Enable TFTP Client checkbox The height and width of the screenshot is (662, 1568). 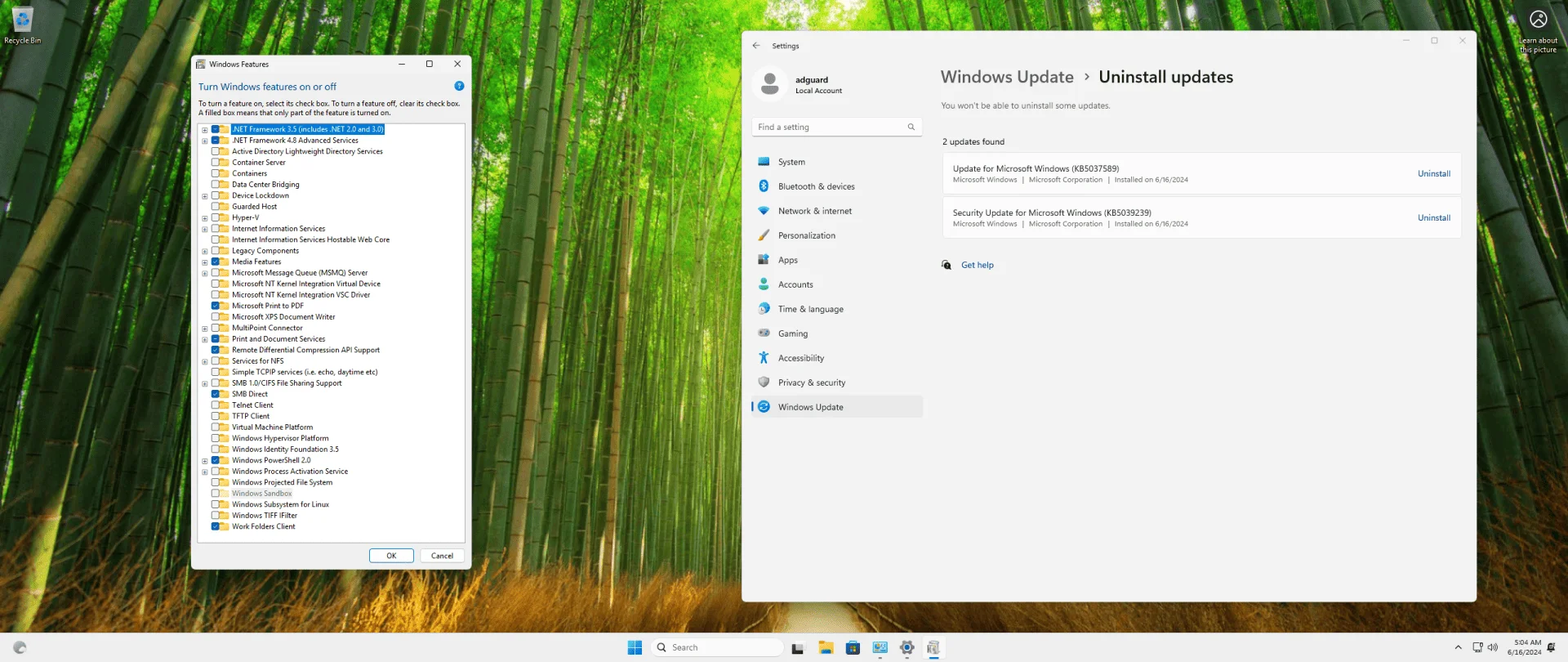tap(215, 416)
